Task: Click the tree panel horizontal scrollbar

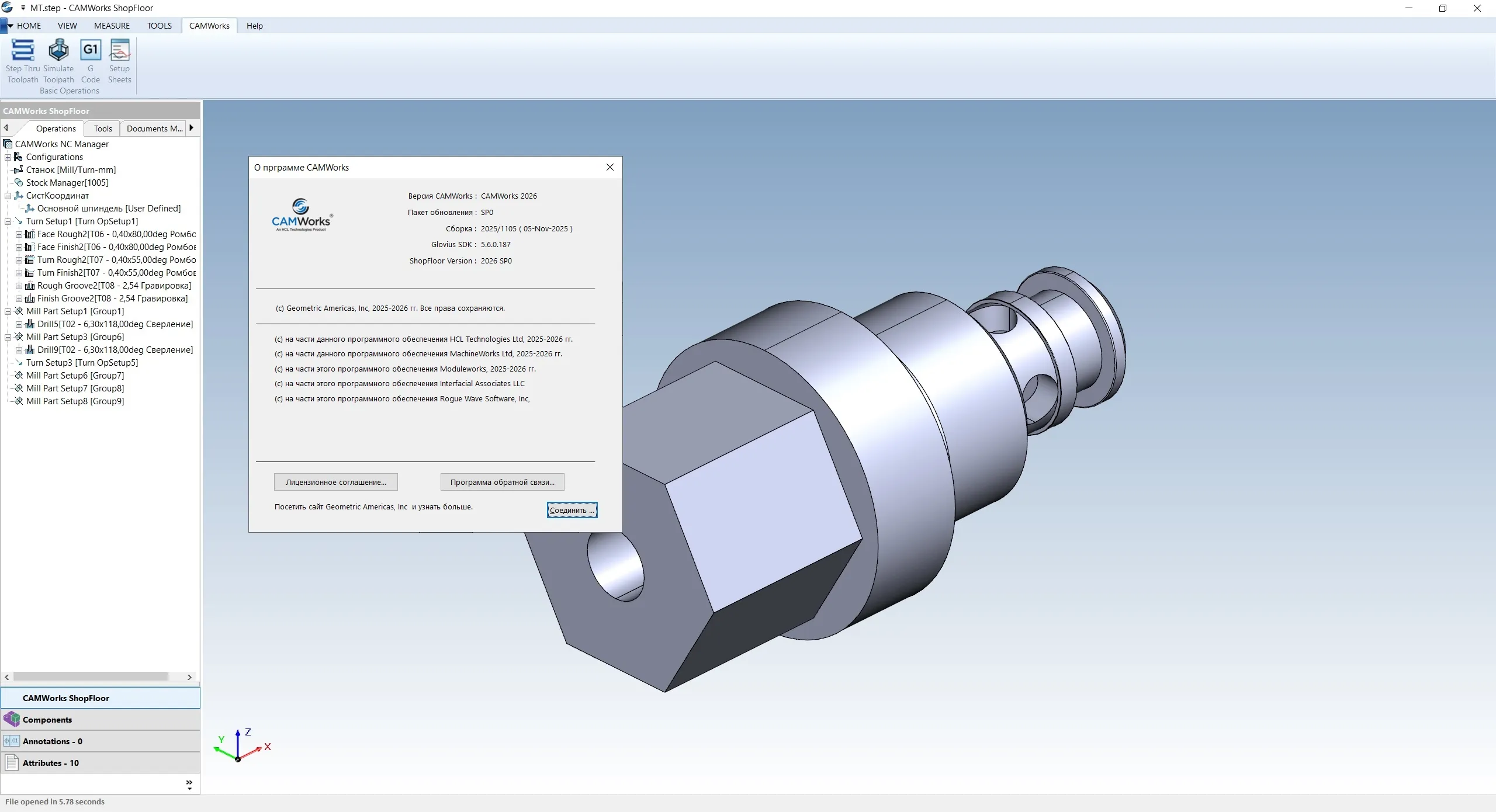Action: pos(91,676)
